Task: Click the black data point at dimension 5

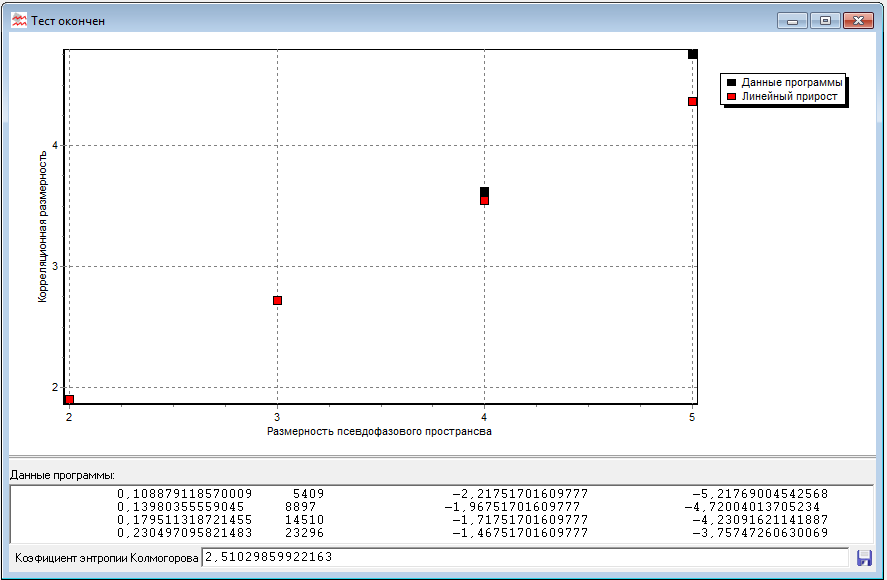Action: click(x=692, y=54)
